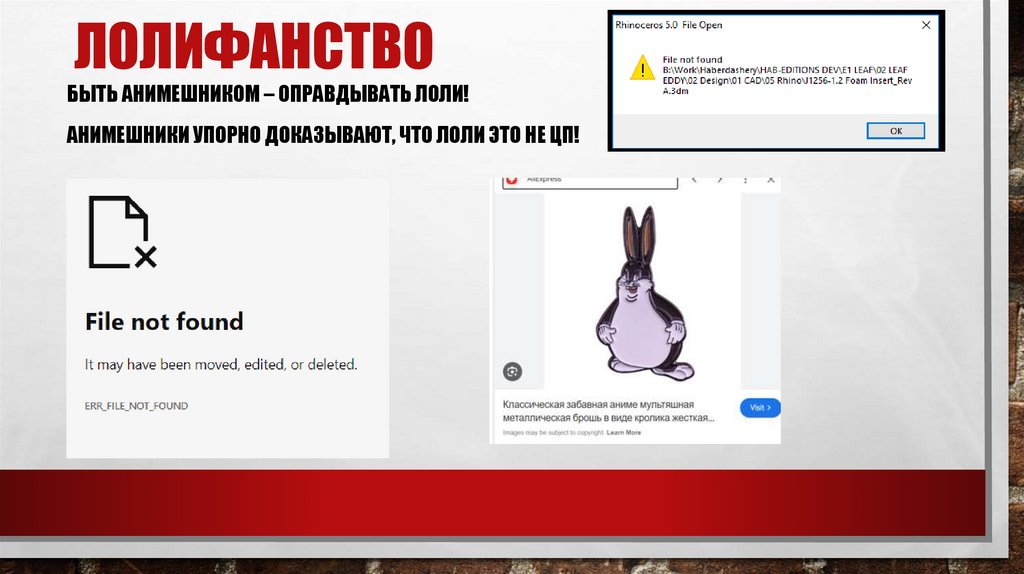The image size is (1024, 574).
Task: Click 'It may have been moved, edited, or deleted.'
Action: click(221, 364)
